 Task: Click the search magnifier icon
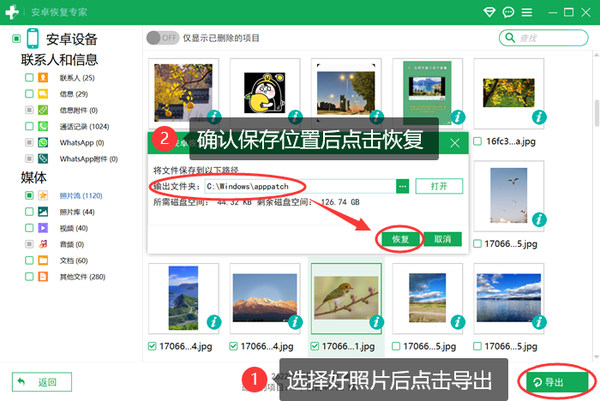(x=510, y=37)
